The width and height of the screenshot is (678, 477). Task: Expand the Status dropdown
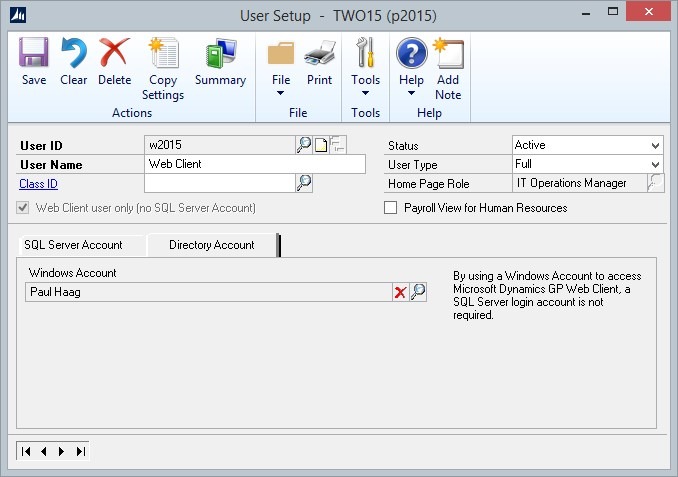click(x=655, y=146)
